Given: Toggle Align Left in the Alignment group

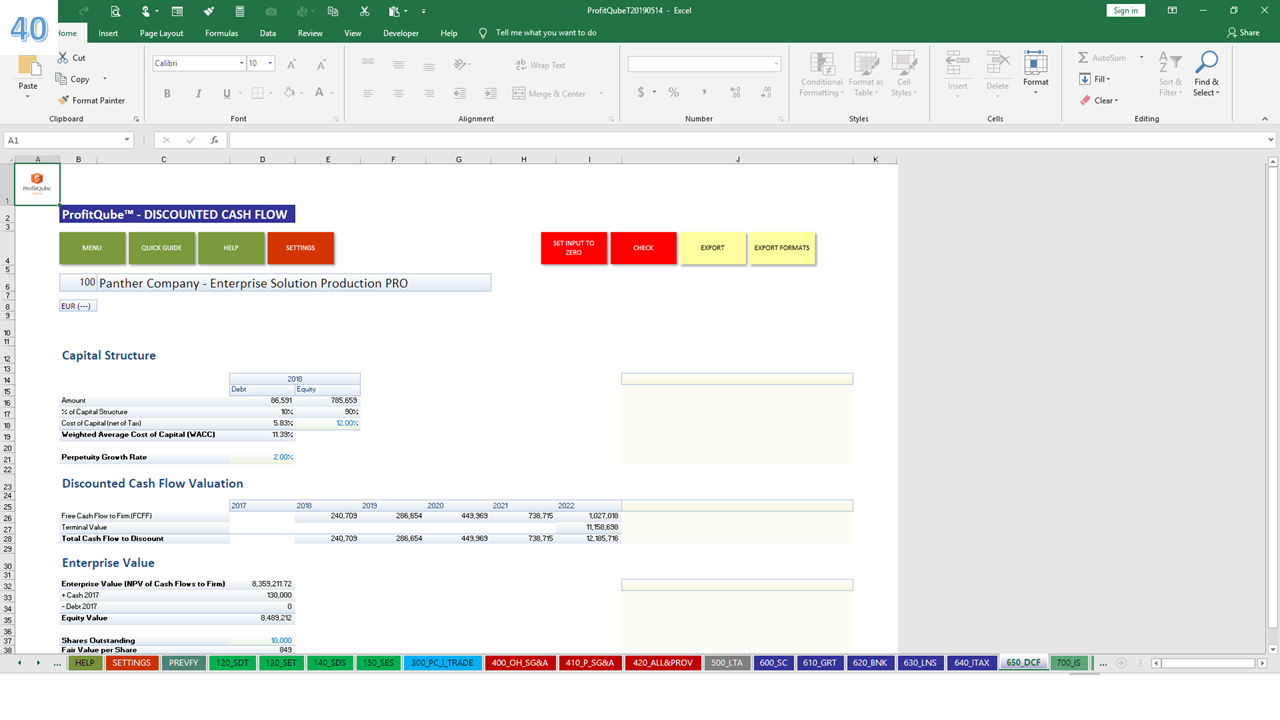Looking at the screenshot, I should point(368,93).
